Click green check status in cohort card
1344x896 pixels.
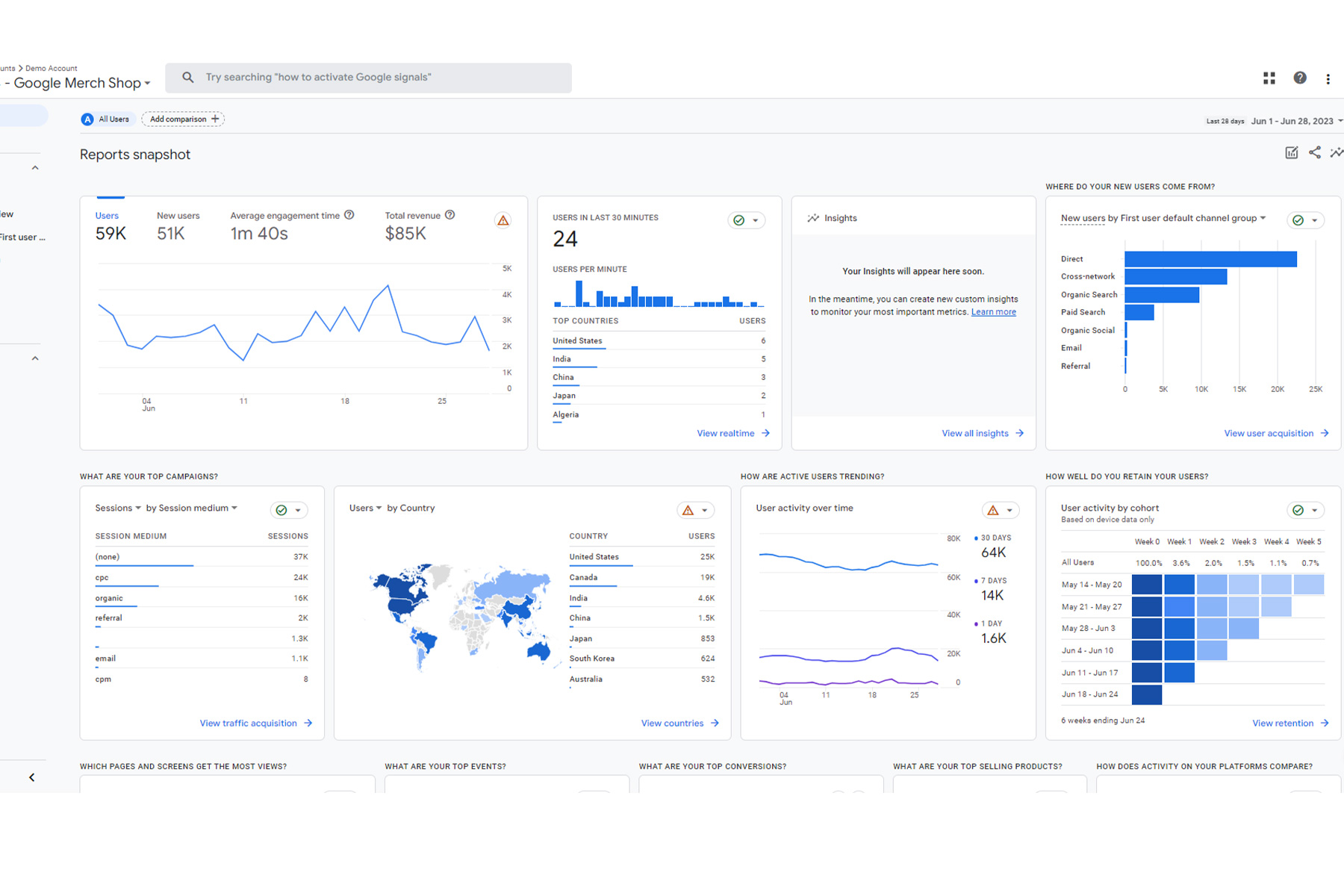click(x=1298, y=510)
